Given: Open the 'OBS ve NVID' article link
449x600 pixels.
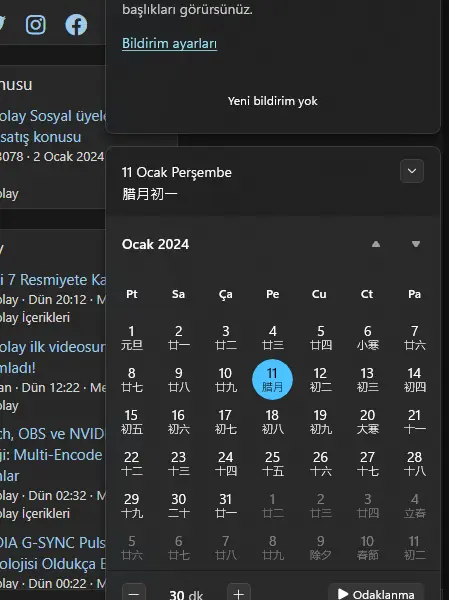Looking at the screenshot, I should 53,455.
